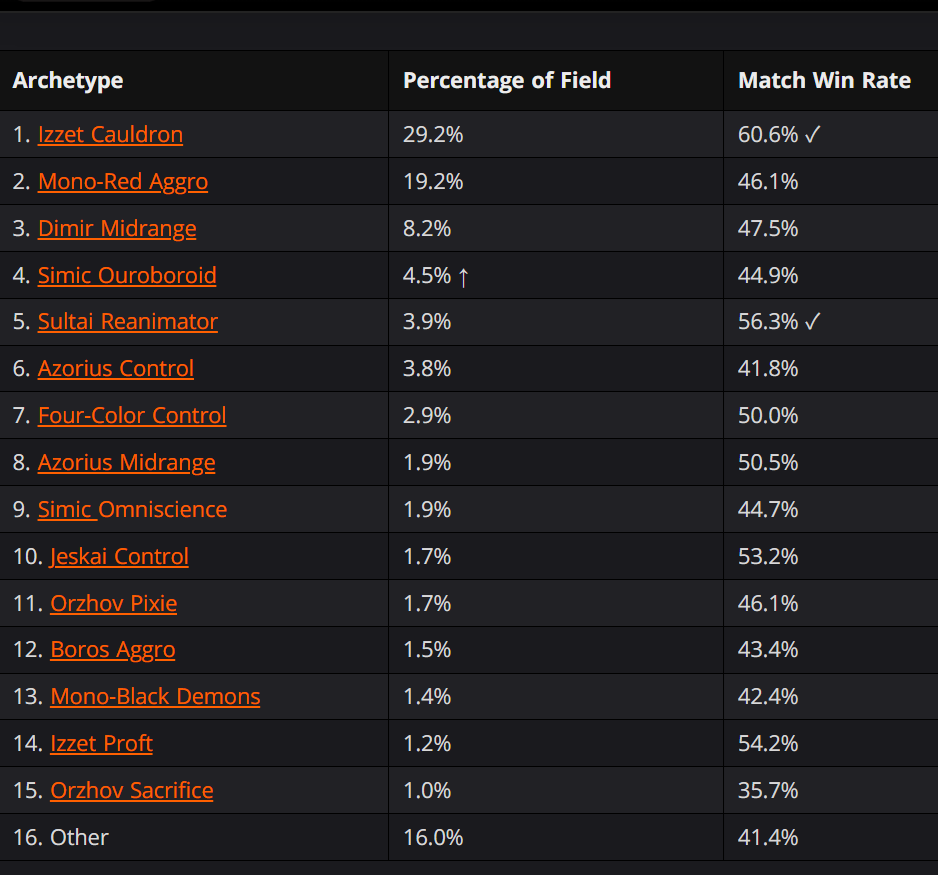Open the Mono-Black Demons link

[155, 697]
